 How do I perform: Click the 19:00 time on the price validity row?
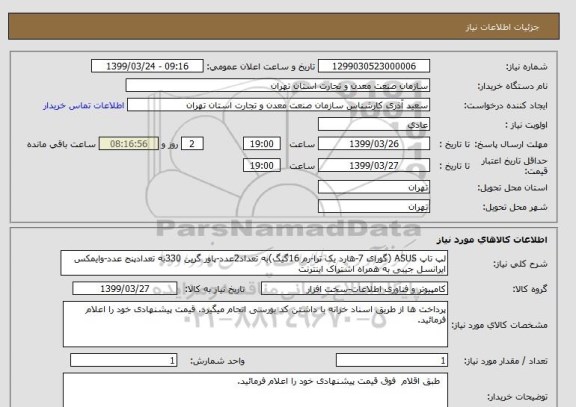point(262,166)
